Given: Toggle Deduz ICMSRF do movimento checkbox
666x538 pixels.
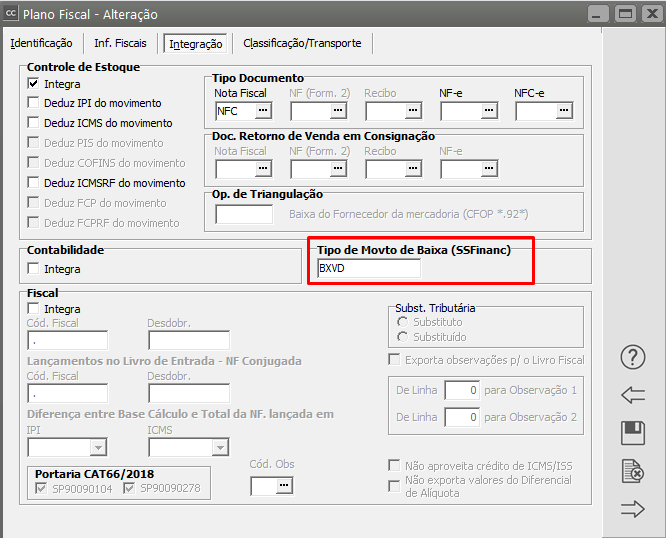Looking at the screenshot, I should coord(34,183).
